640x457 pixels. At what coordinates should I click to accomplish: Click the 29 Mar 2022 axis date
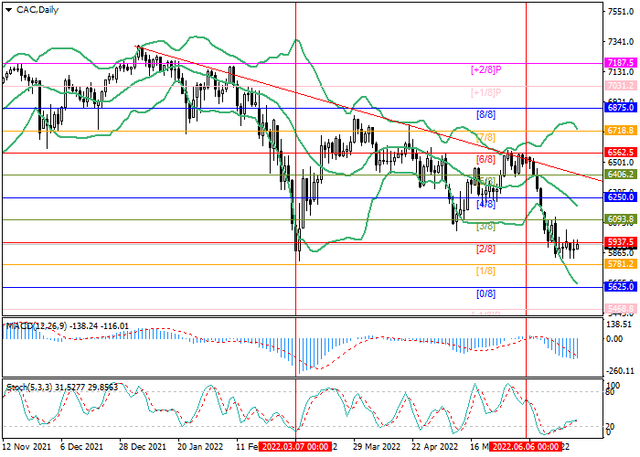click(375, 449)
